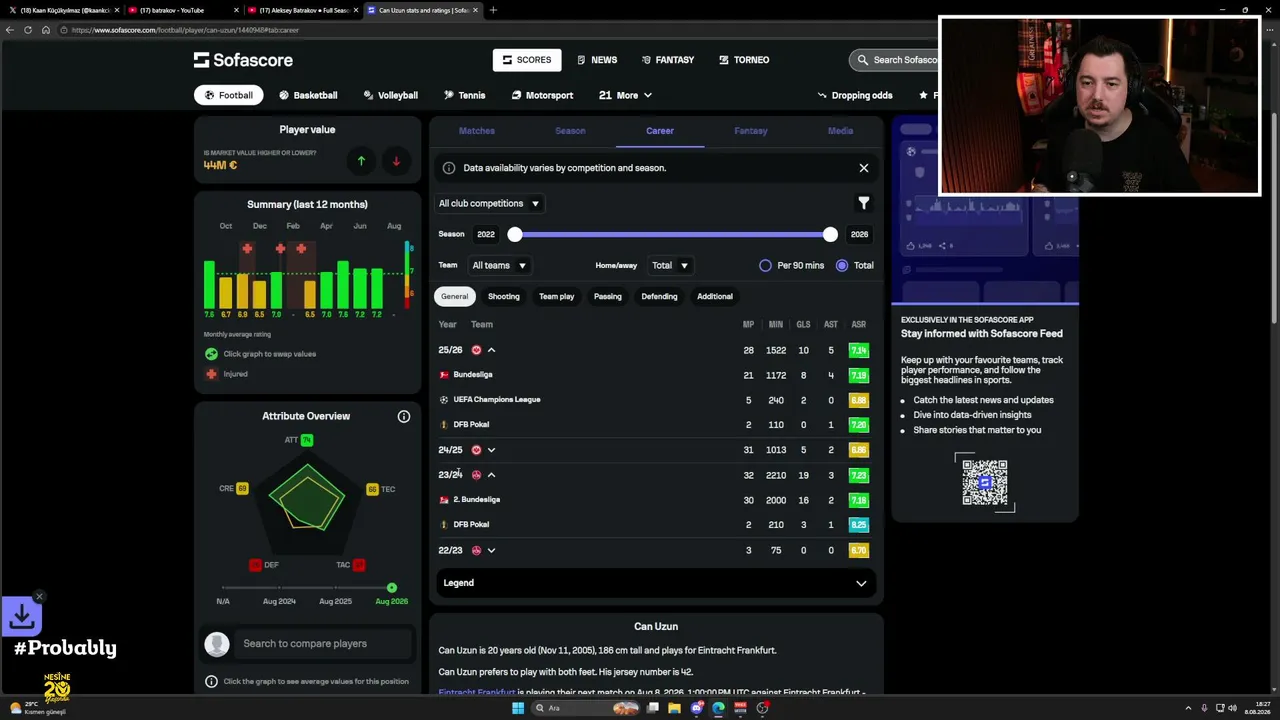Click the Sofascore logo
Screen dimensions: 1280x720
click(243, 60)
